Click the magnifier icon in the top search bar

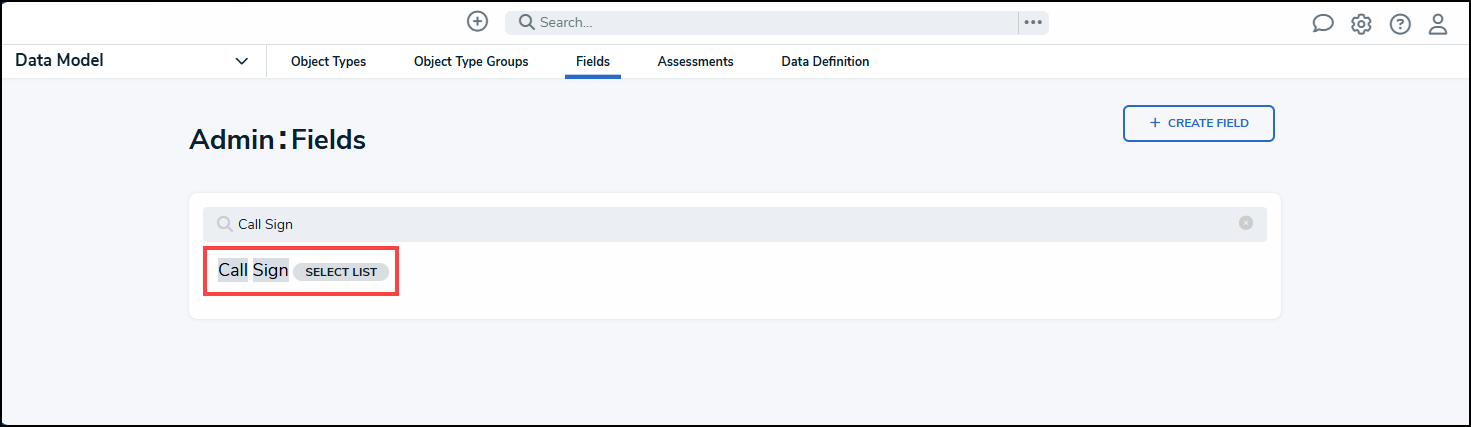pyautogui.click(x=526, y=22)
